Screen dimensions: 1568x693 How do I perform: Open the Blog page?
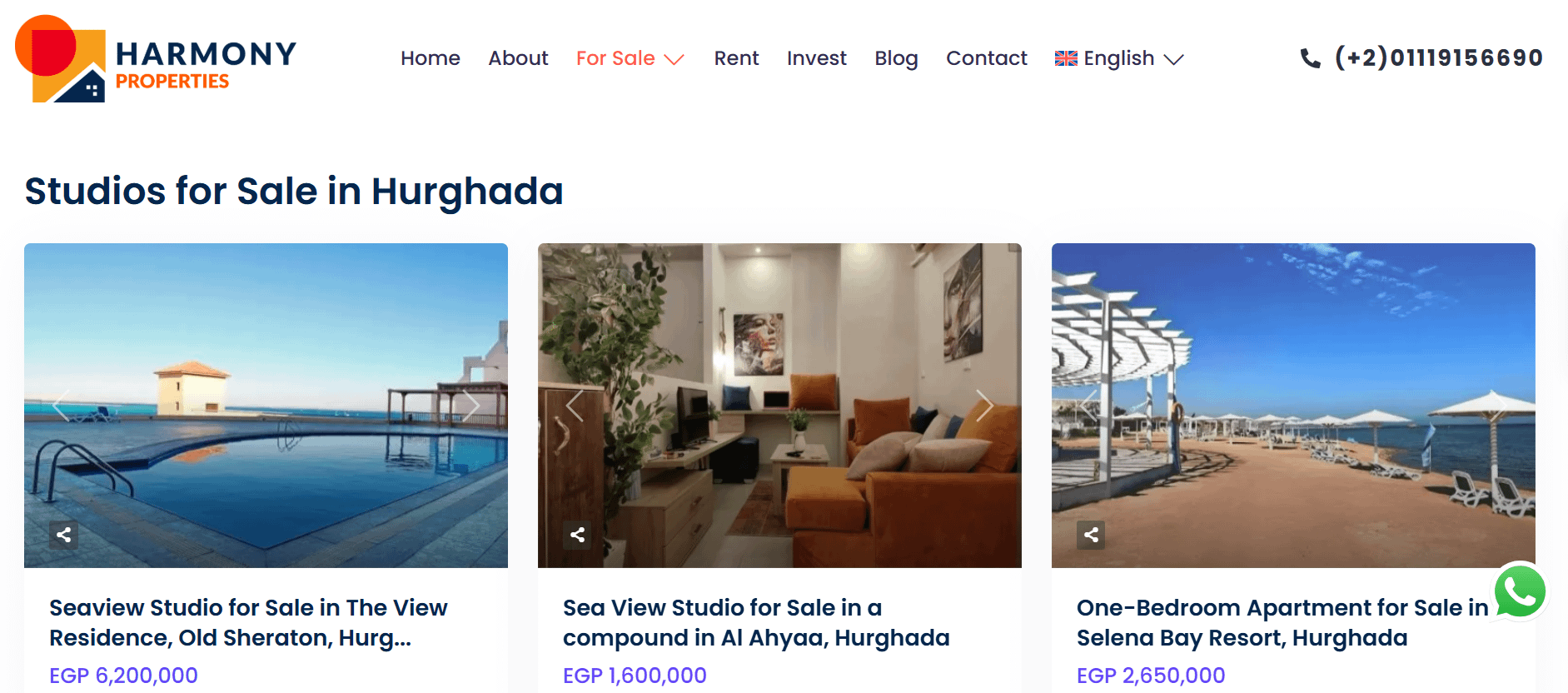(x=896, y=58)
